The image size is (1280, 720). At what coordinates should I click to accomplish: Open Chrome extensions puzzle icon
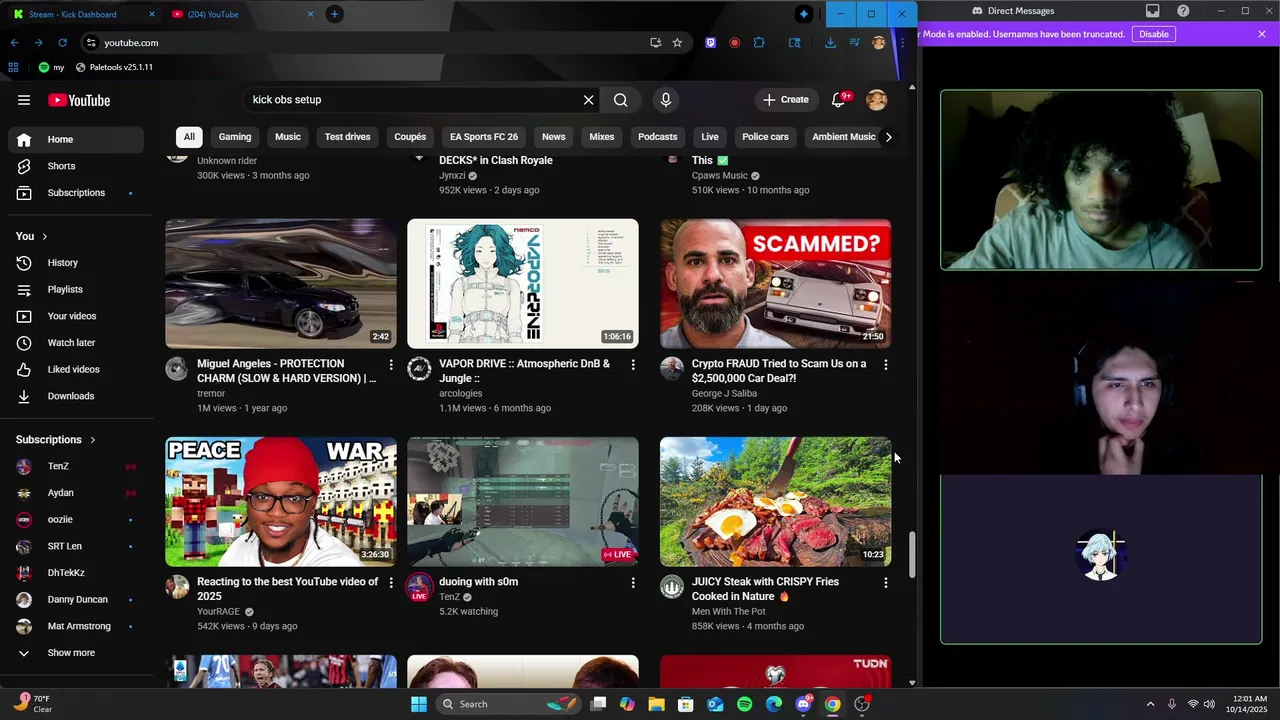click(x=759, y=43)
